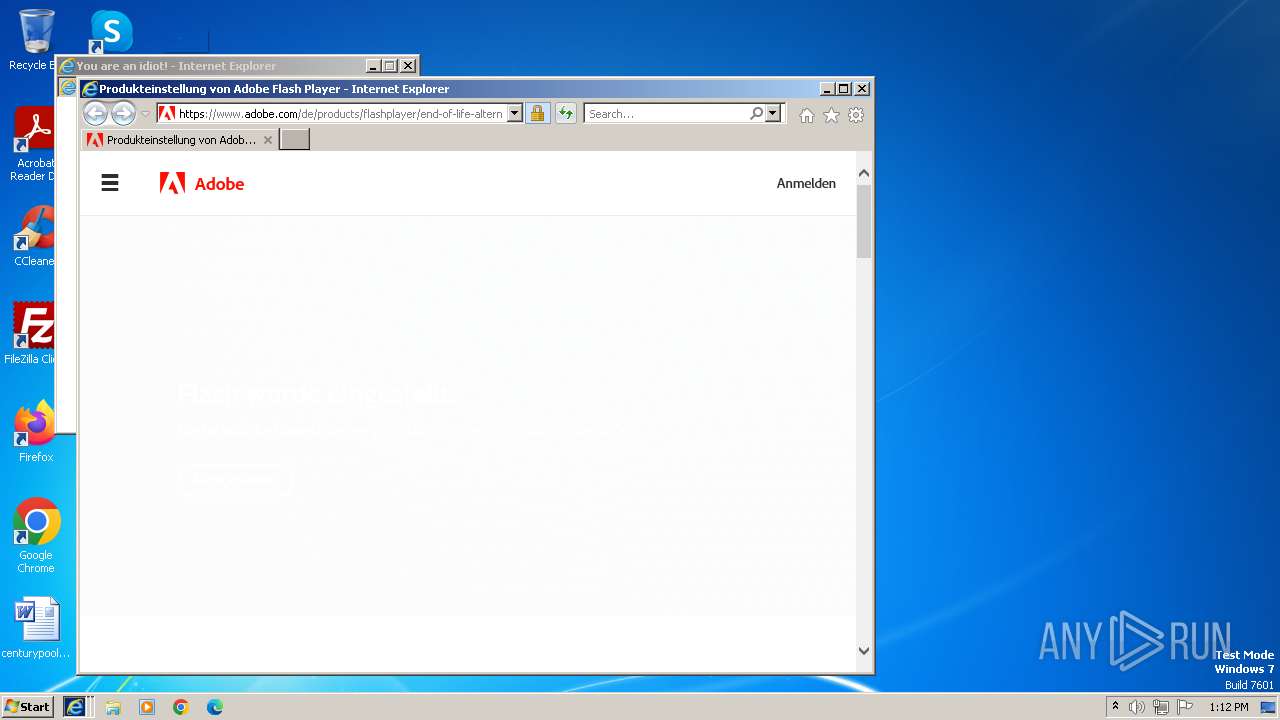1280x720 pixels.
Task: Open the Skype desktop shortcut
Action: [x=111, y=32]
